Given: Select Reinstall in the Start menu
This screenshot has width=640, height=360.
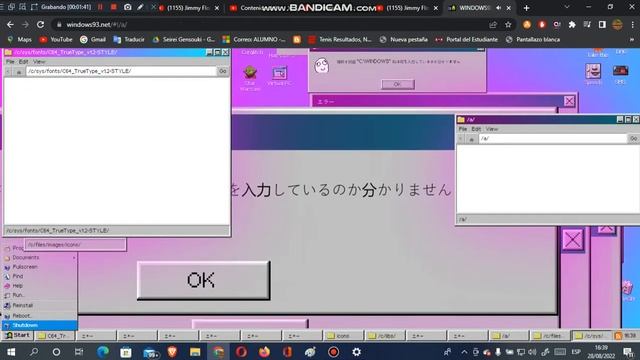Looking at the screenshot, I should coord(40,305).
